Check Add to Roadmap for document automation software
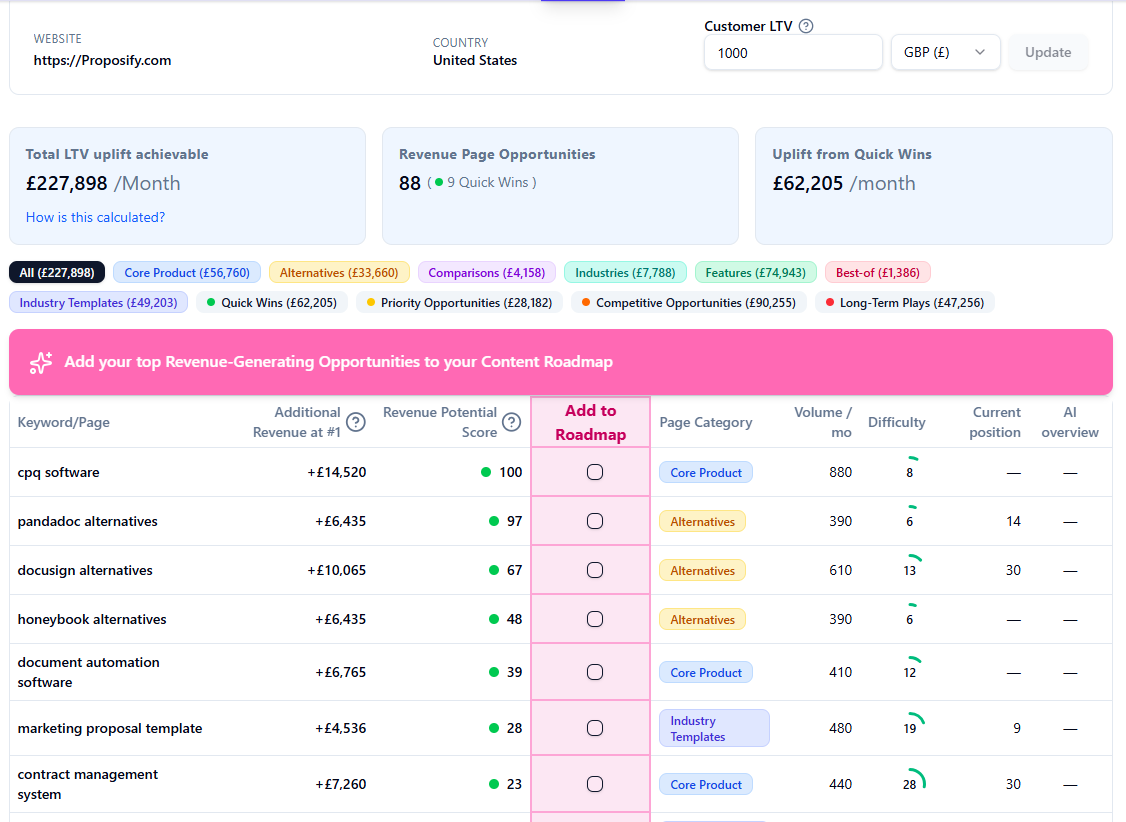The width and height of the screenshot is (1126, 822). tap(595, 672)
